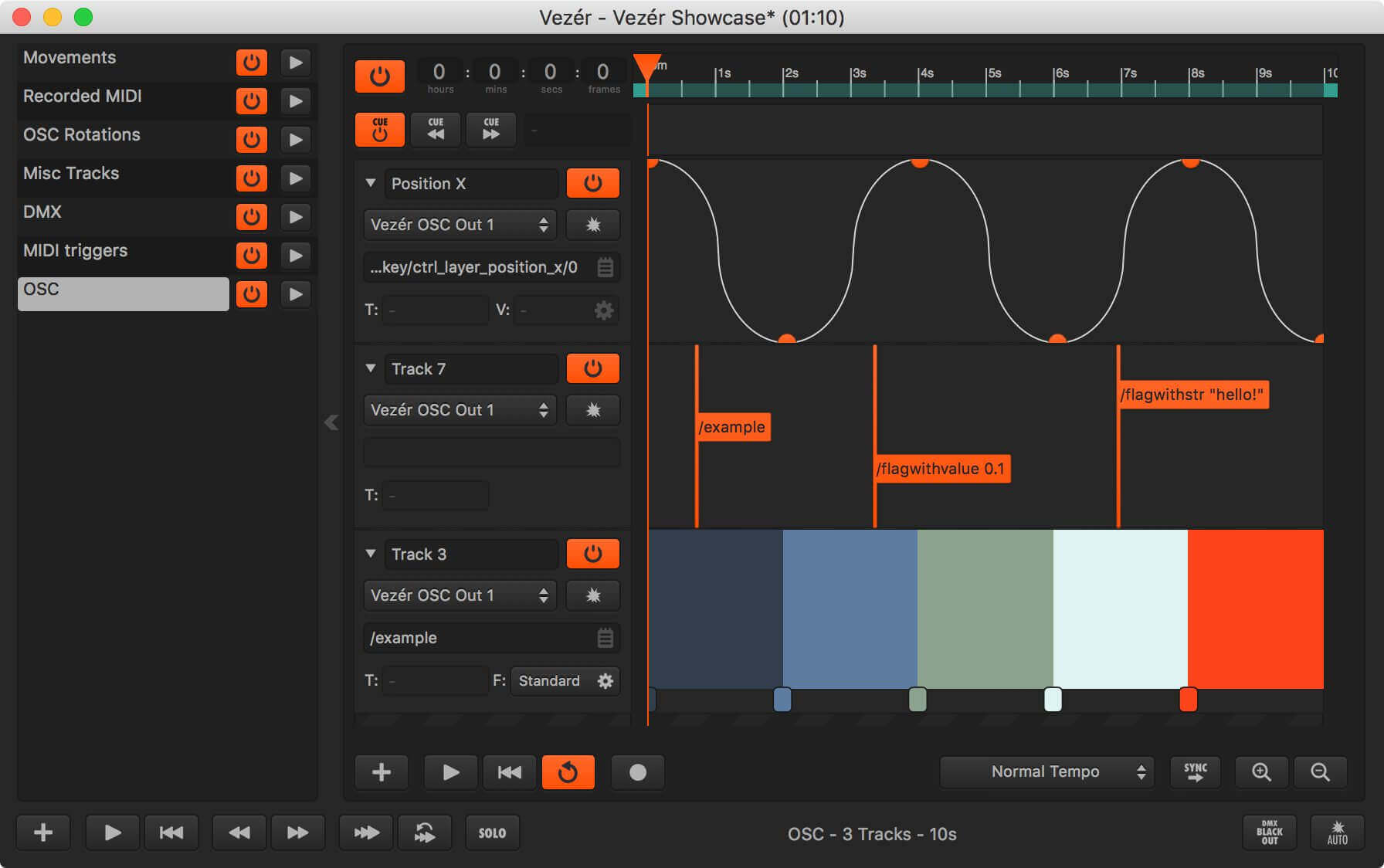Play the OSC composition in the list
The image size is (1384, 868).
tap(296, 293)
